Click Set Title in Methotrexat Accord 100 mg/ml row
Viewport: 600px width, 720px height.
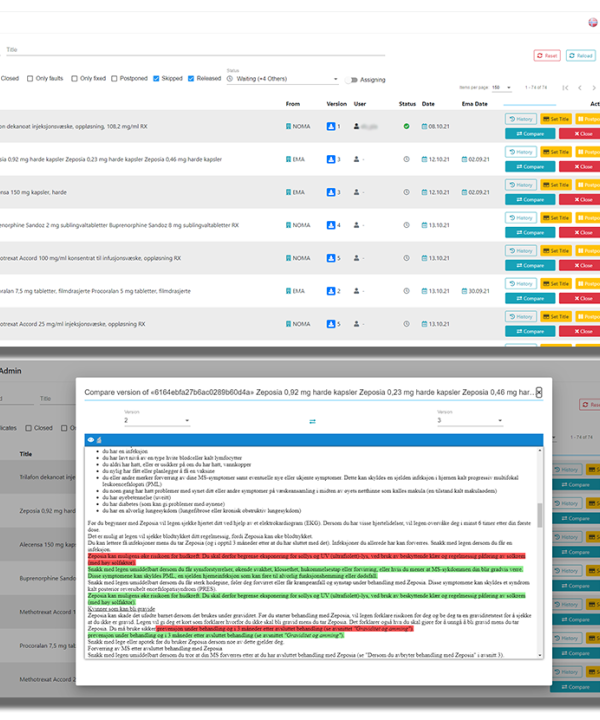tap(556, 251)
